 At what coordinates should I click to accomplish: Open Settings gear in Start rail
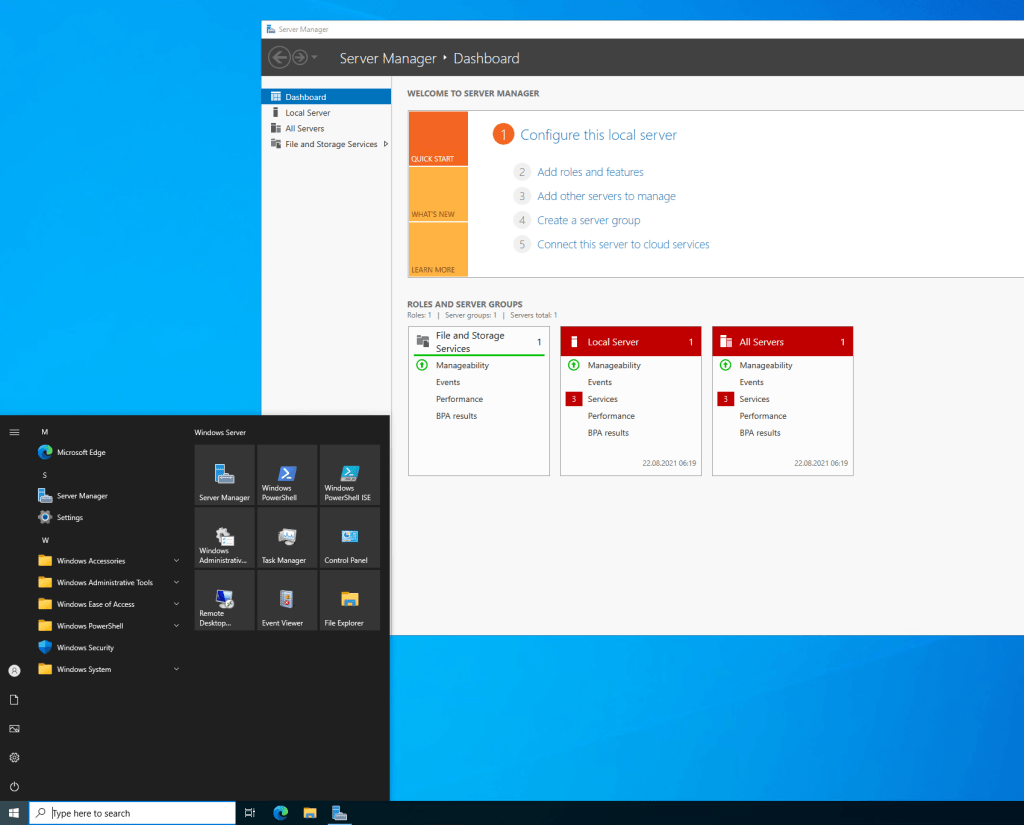14,758
